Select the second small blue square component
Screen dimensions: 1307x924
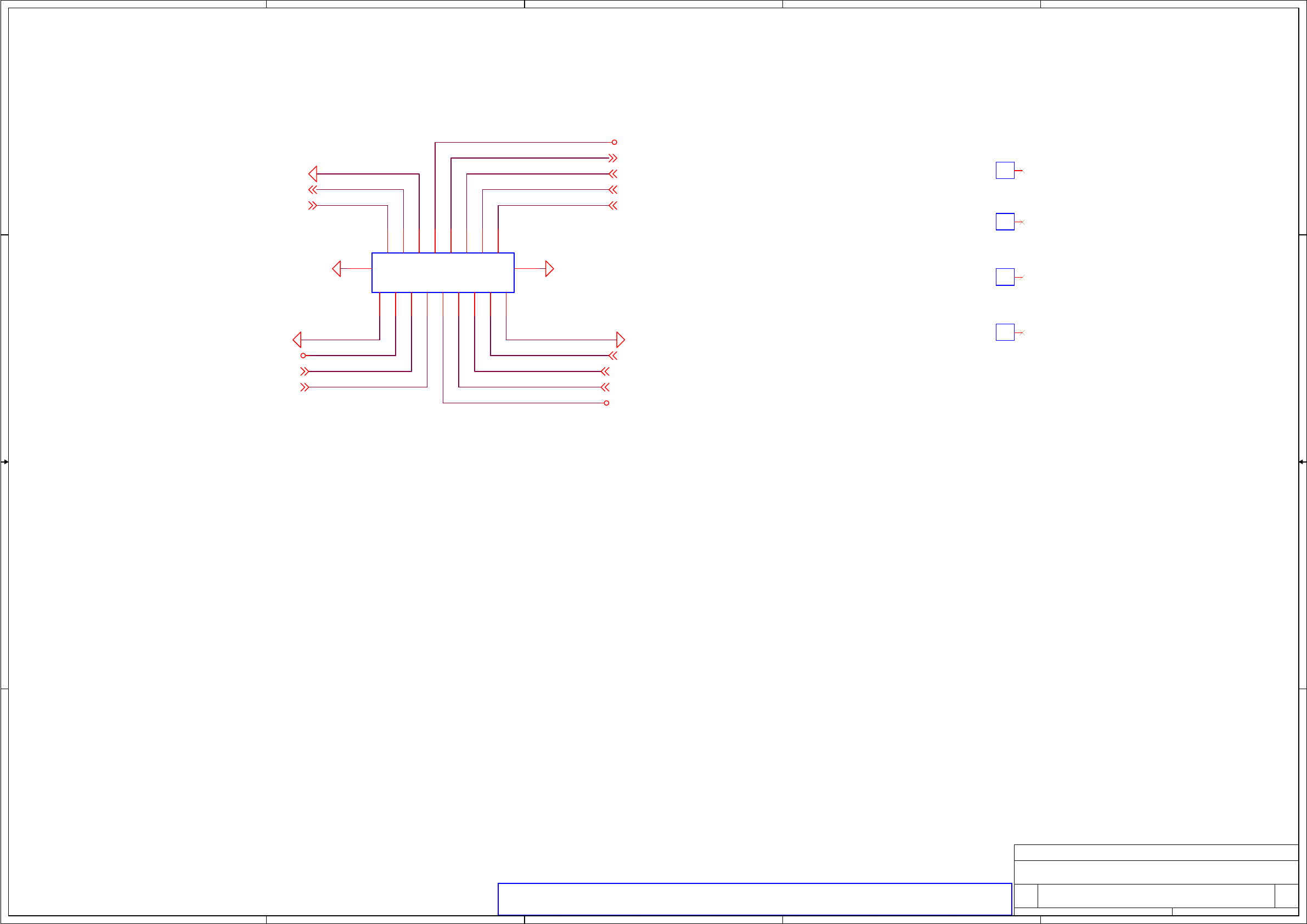(1005, 222)
